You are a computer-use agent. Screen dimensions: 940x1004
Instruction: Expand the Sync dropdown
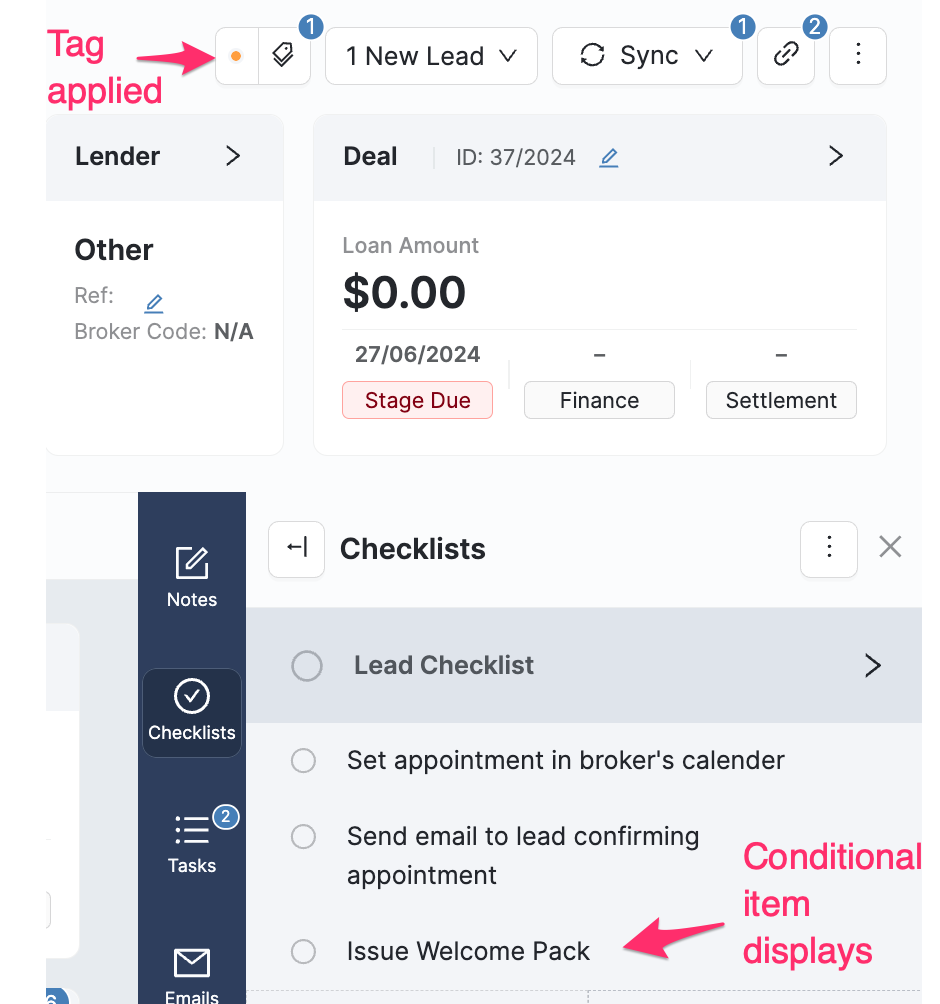[x=647, y=56]
